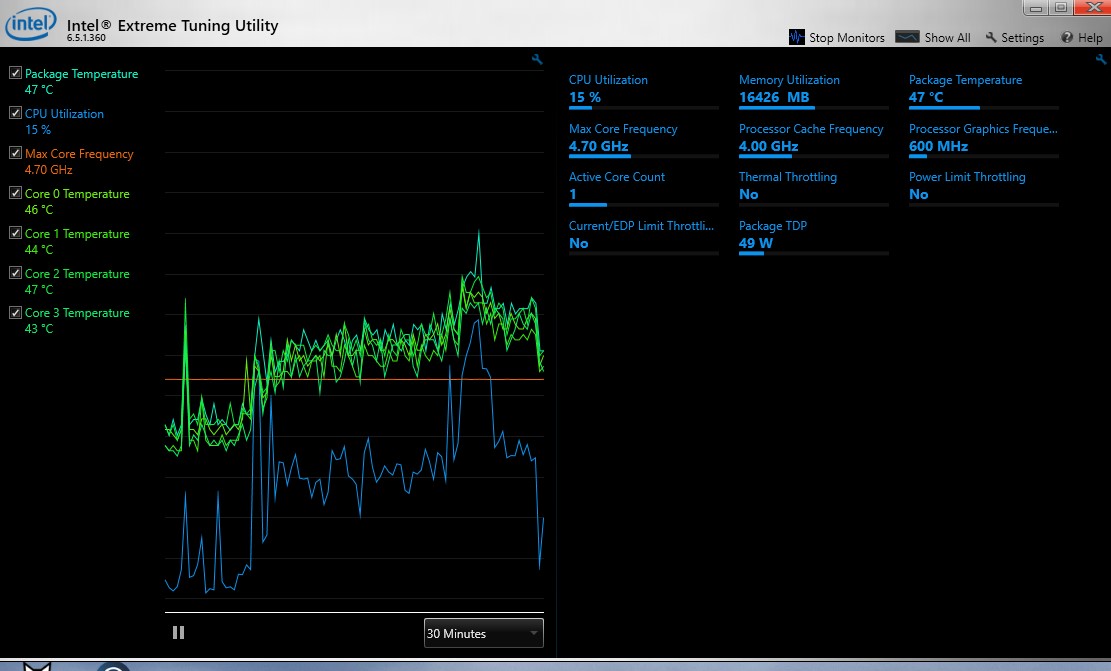Hide Core 2 Temperature from the graph
The image size is (1111, 671).
click(15, 273)
